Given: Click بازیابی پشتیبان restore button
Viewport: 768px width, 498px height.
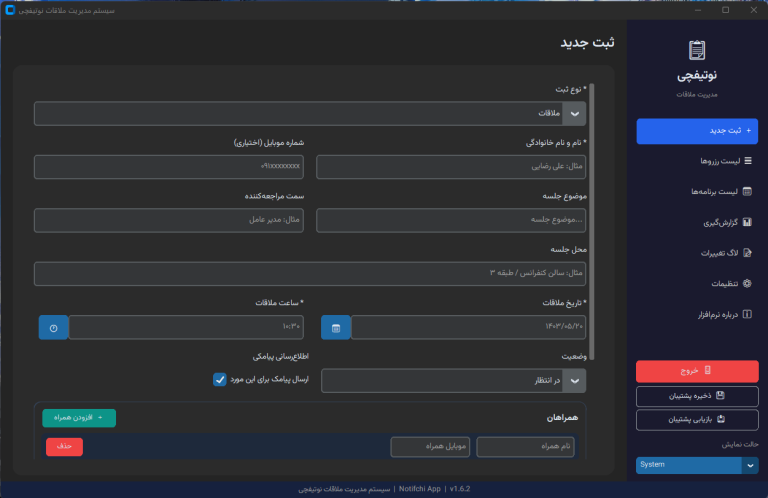Looking at the screenshot, I should [x=697, y=420].
